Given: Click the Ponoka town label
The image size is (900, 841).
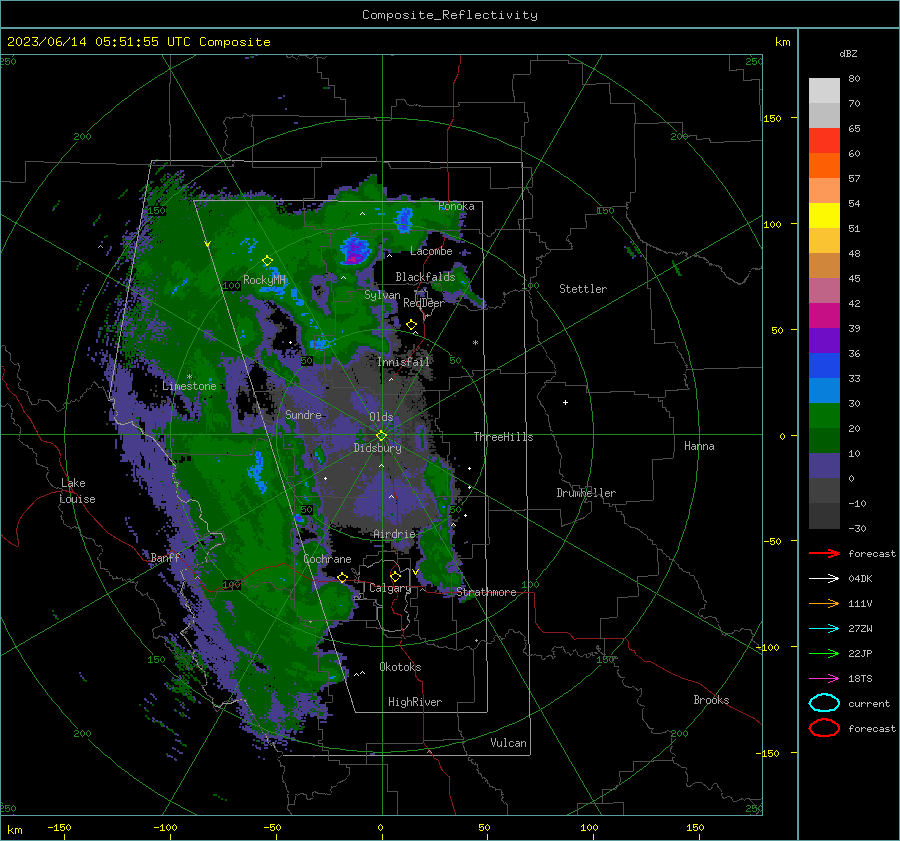Looking at the screenshot, I should (x=456, y=206).
